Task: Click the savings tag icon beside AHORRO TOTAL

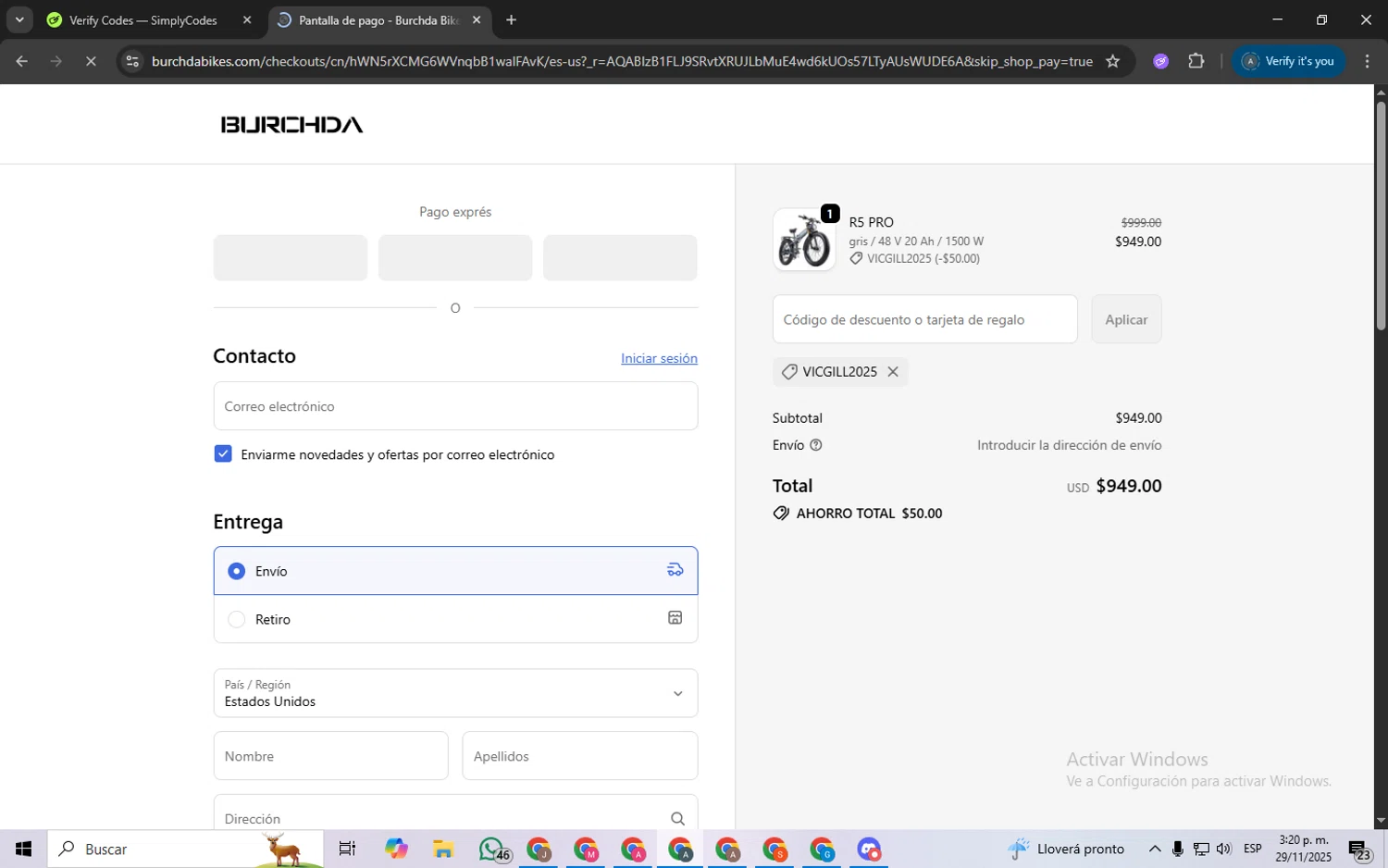Action: coord(782,514)
